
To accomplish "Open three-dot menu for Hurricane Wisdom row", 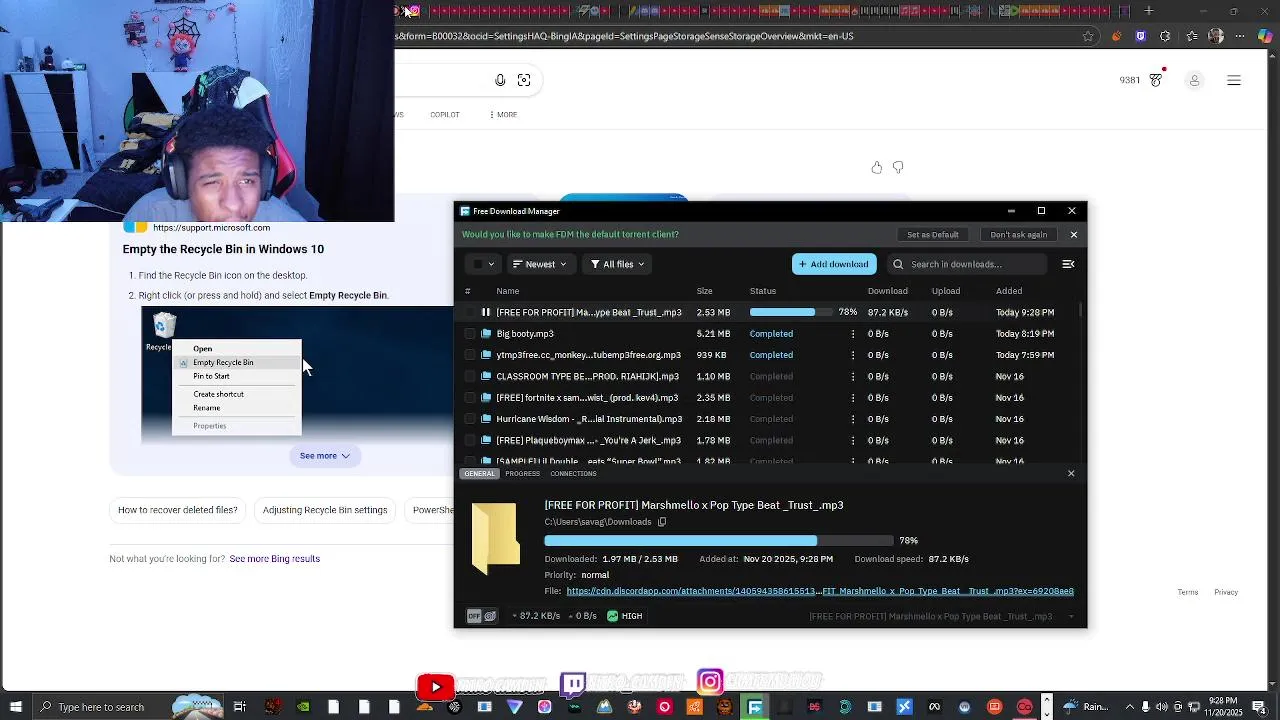I will (x=853, y=419).
